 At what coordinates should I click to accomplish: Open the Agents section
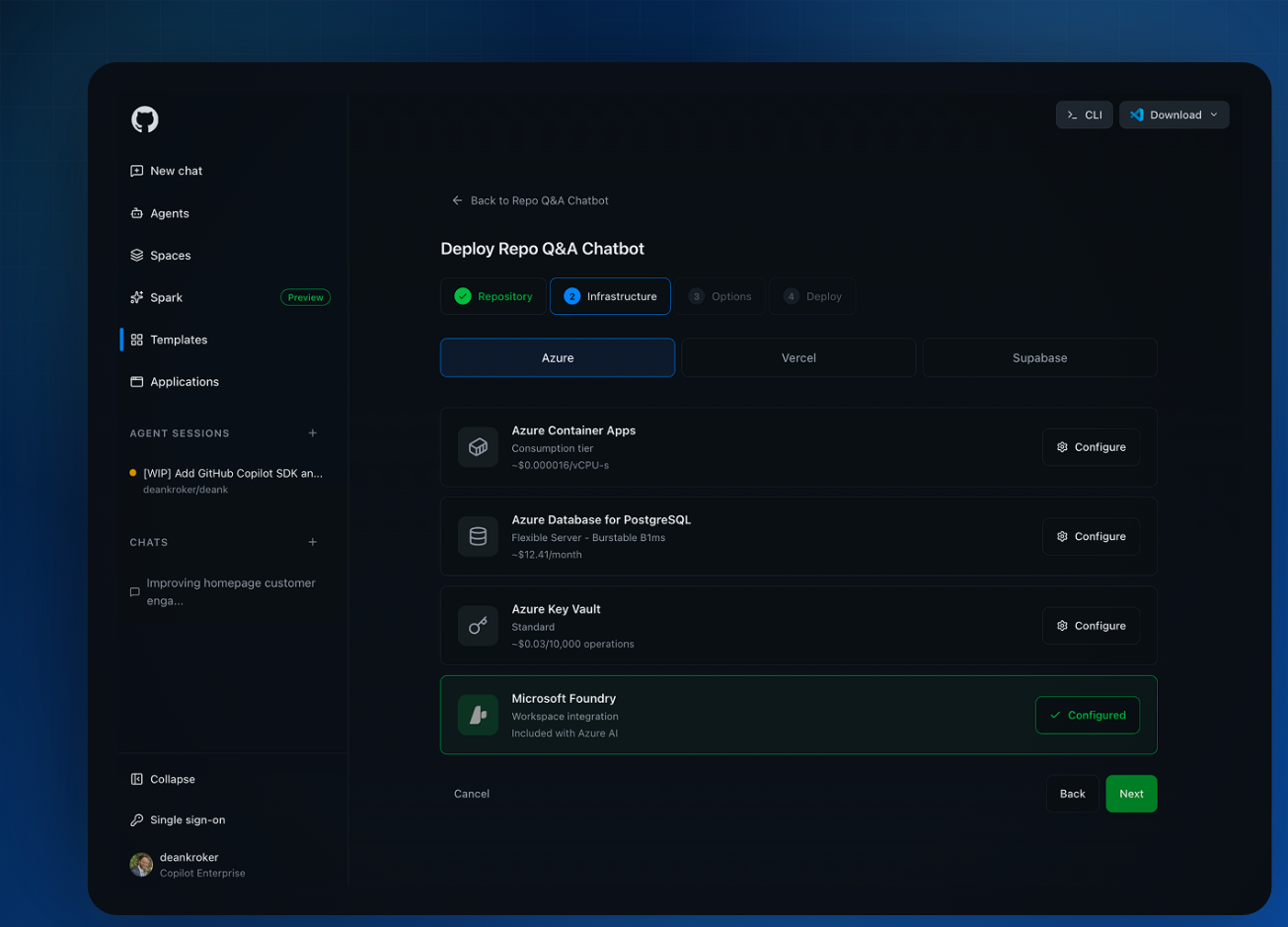click(x=159, y=213)
